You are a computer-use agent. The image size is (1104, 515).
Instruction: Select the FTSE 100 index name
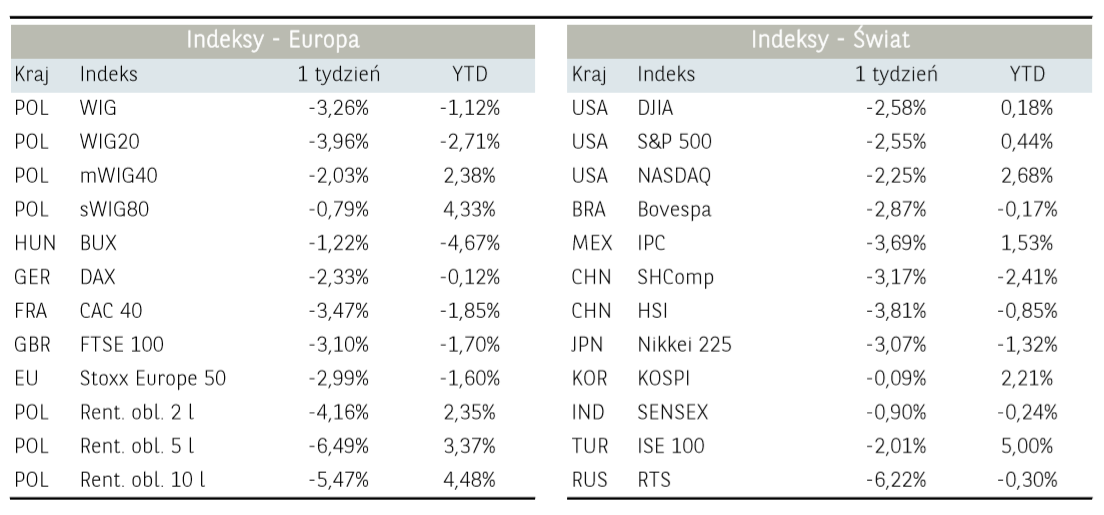click(x=121, y=345)
